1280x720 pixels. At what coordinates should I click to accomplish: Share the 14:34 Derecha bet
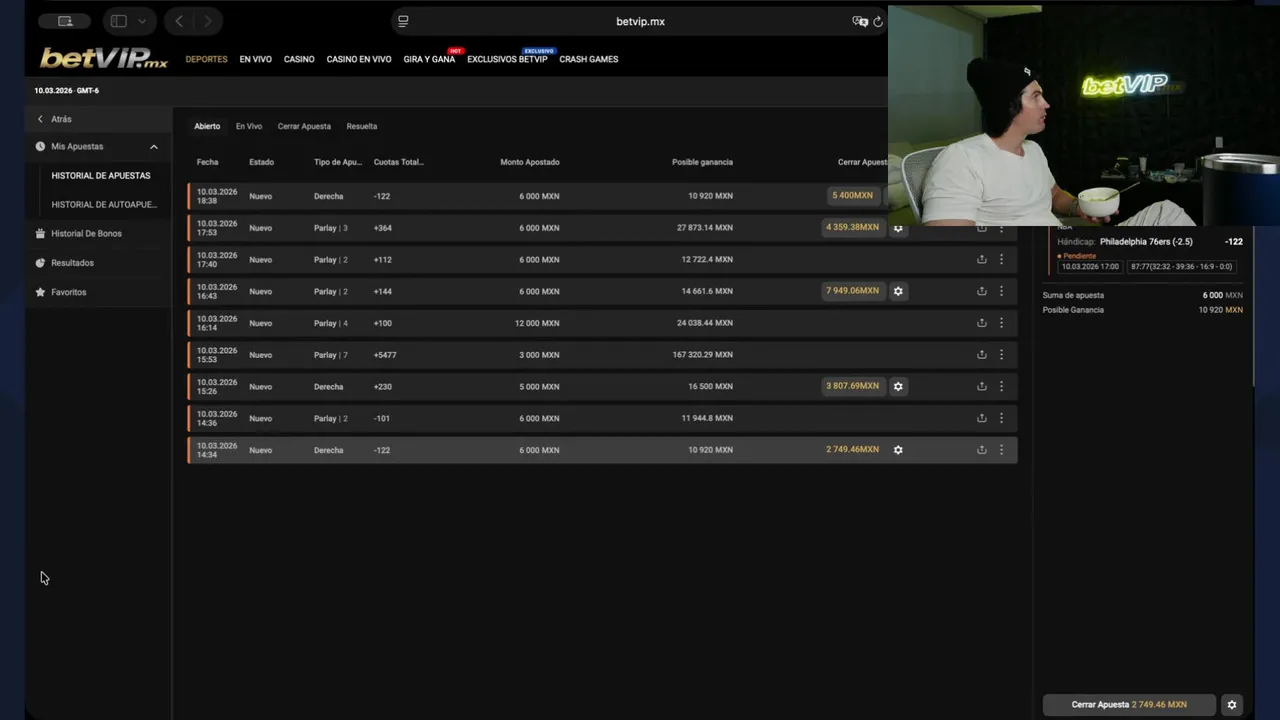click(981, 450)
